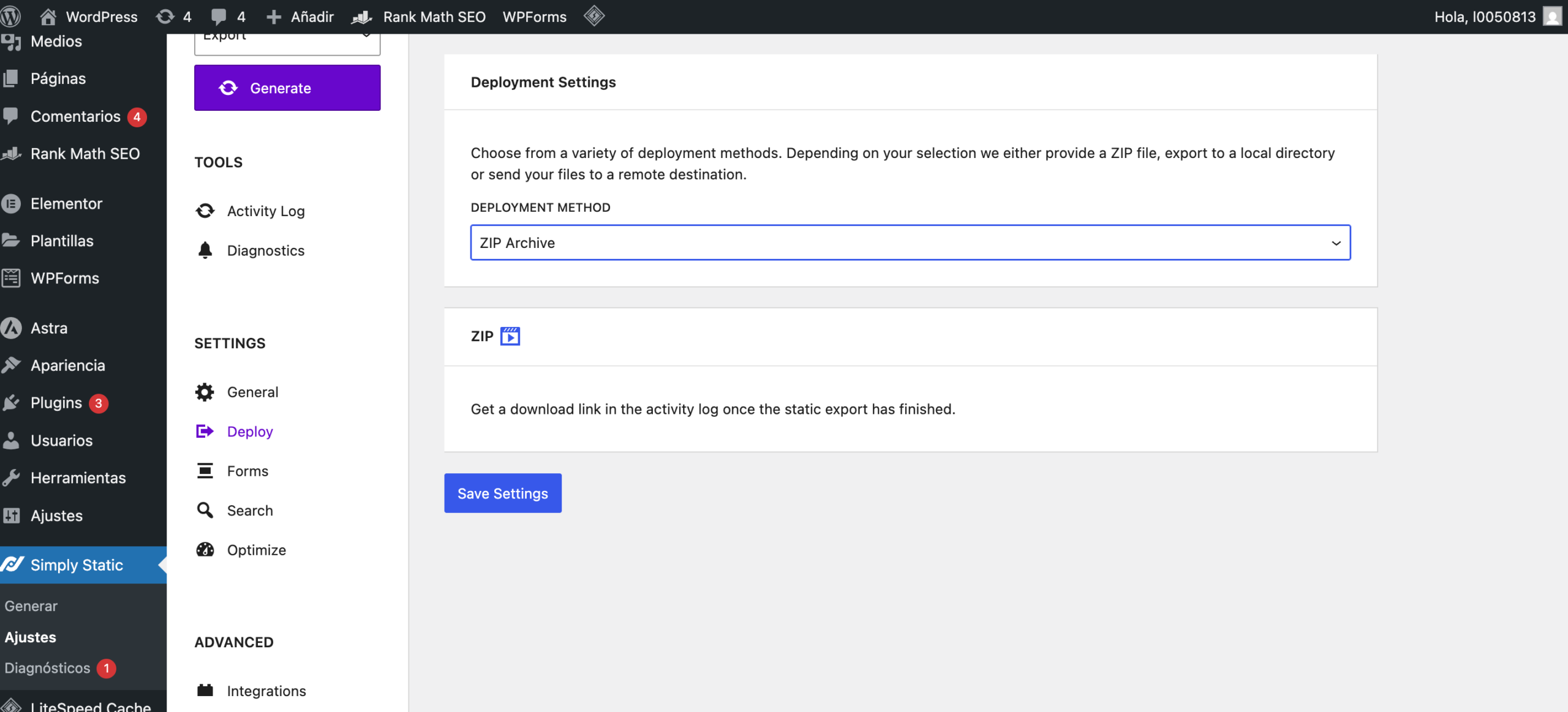
Task: Click the Diagnostics bell icon
Action: tap(205, 250)
